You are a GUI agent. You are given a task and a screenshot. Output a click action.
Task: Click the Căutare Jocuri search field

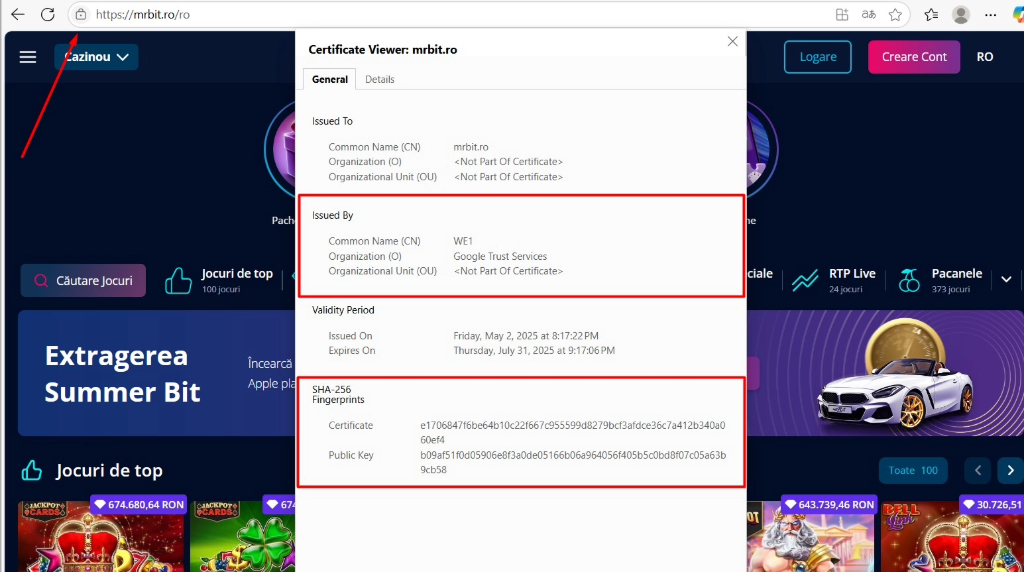[83, 281]
